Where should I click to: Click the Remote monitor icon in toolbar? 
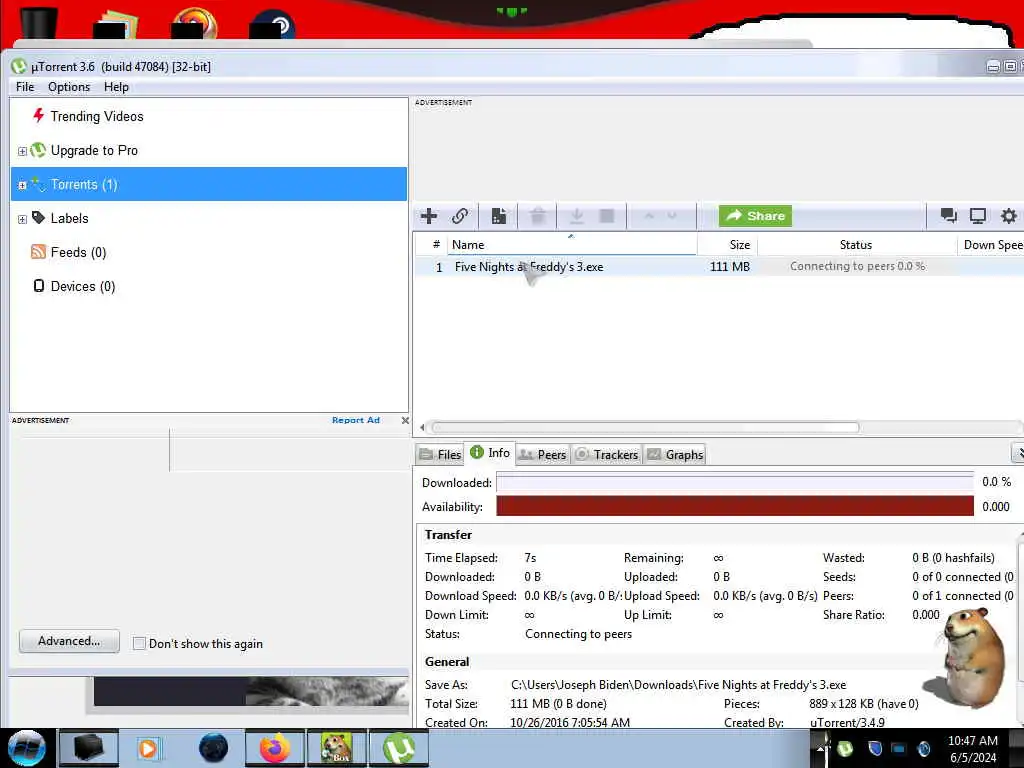click(978, 216)
